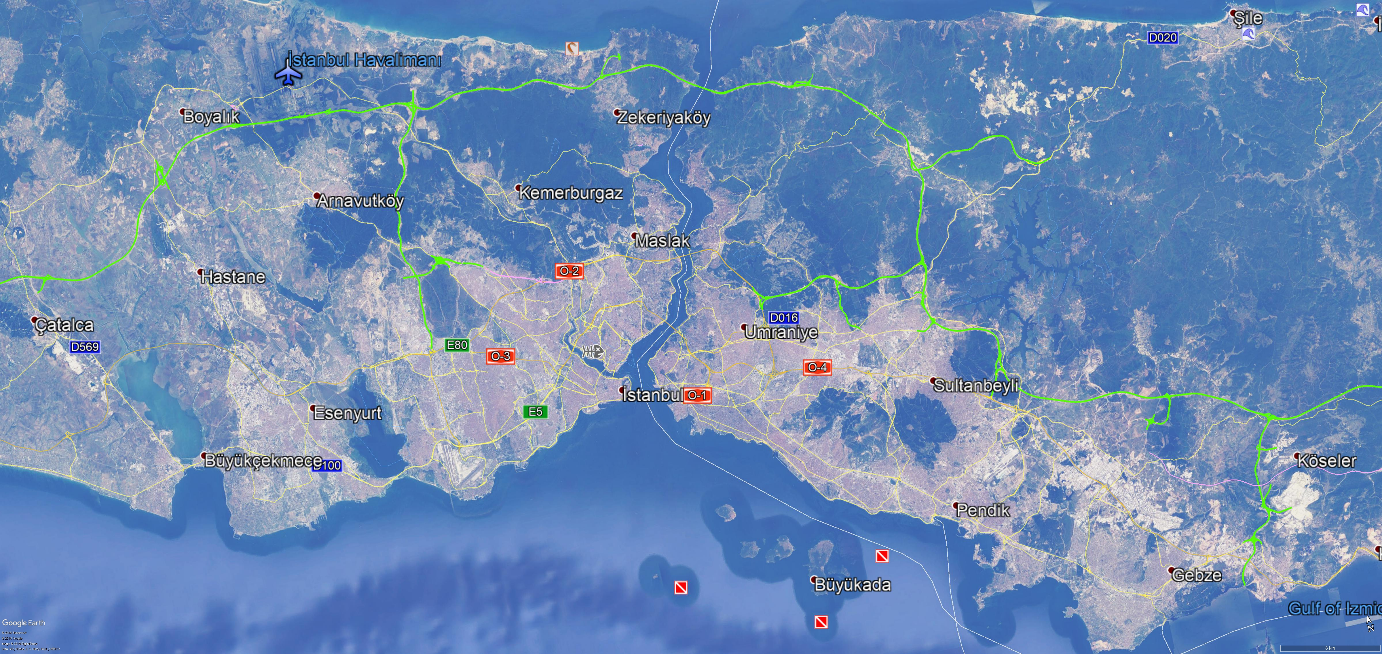Click the surf spot icon below Şile
The width and height of the screenshot is (1382, 654).
tap(1248, 35)
